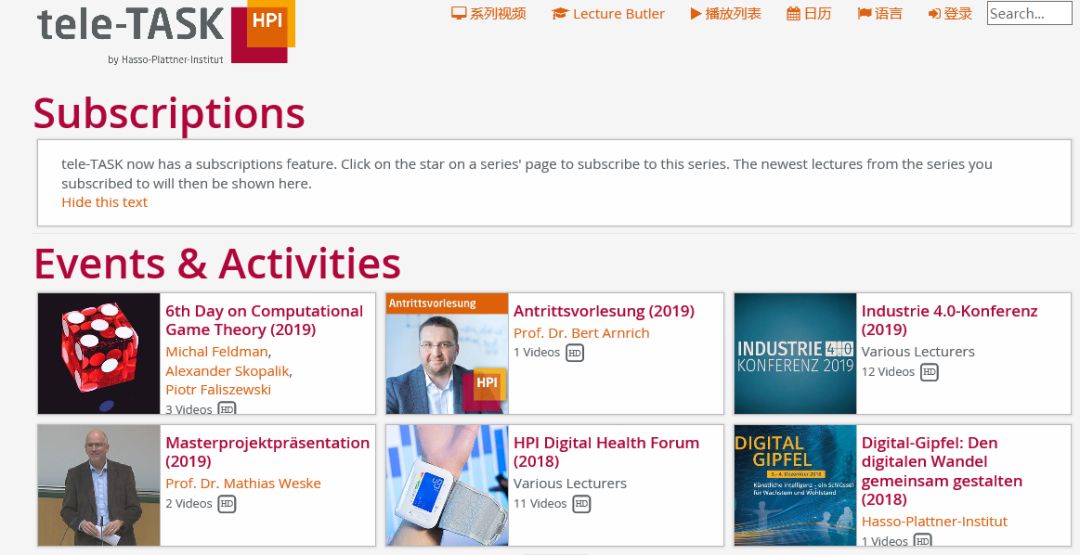This screenshot has height=555, width=1080.
Task: Open the 语言 language menu
Action: pyautogui.click(x=880, y=13)
